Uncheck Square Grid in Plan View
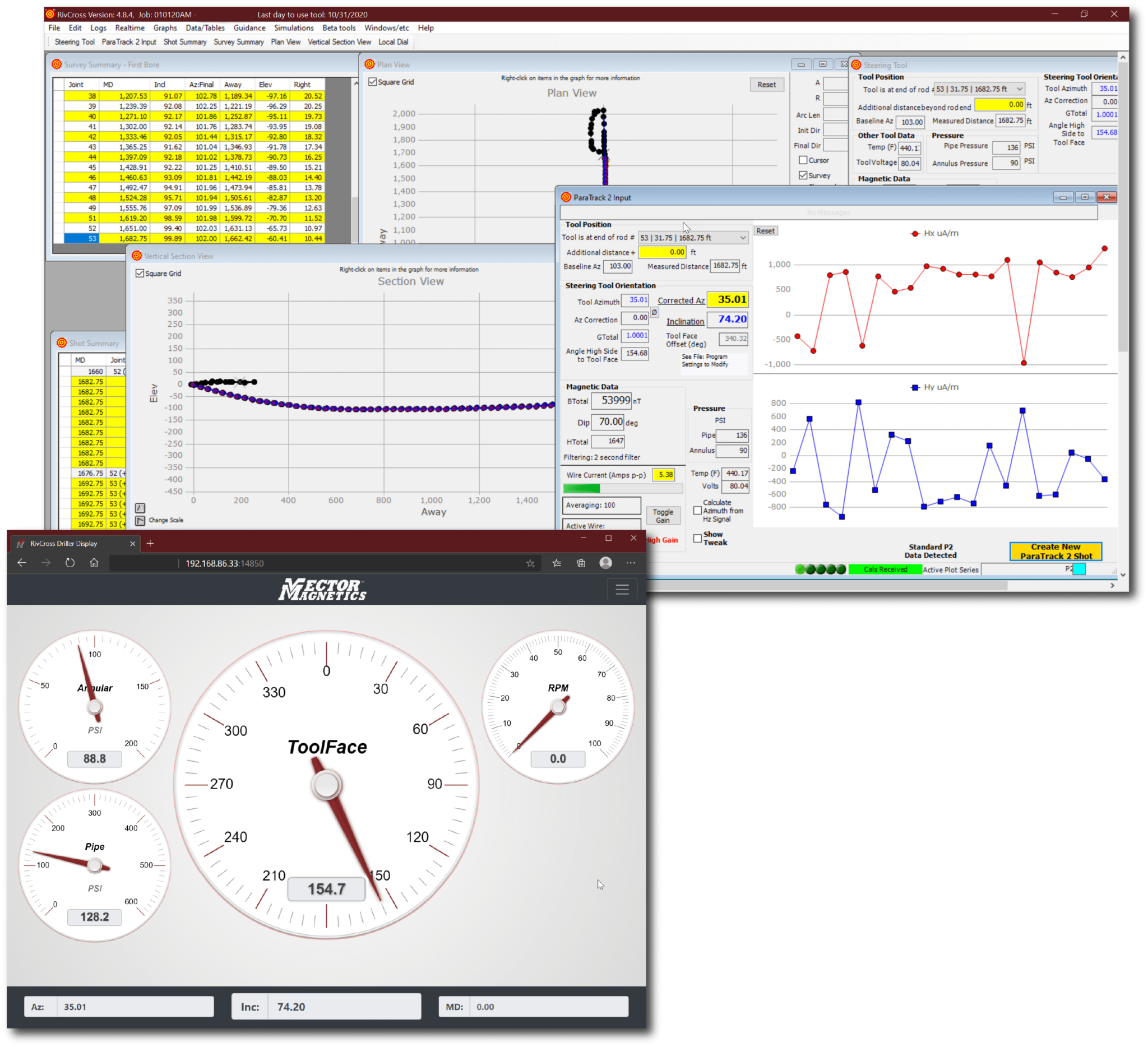This screenshot has height=1047, width=1148. click(372, 82)
